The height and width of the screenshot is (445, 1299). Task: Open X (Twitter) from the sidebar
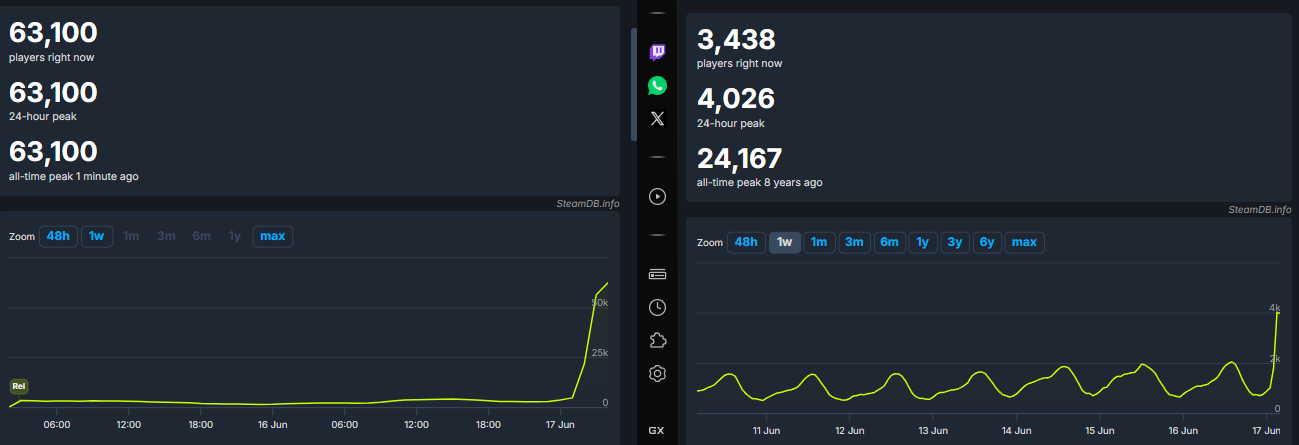pyautogui.click(x=657, y=118)
